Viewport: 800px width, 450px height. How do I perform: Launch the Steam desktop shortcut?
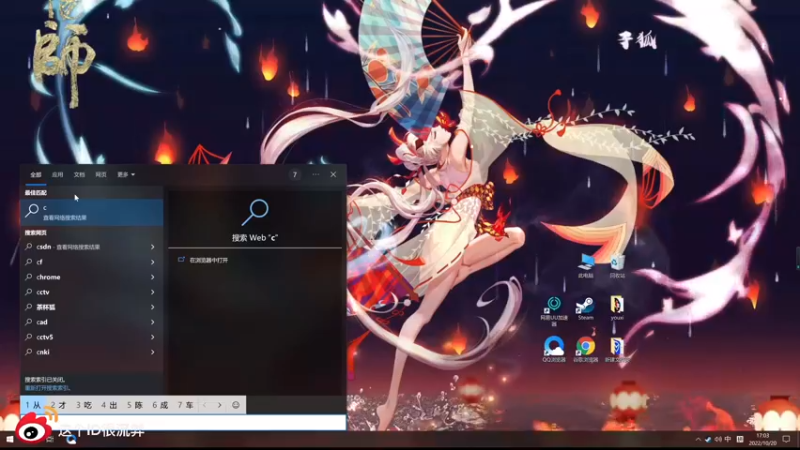tap(585, 308)
